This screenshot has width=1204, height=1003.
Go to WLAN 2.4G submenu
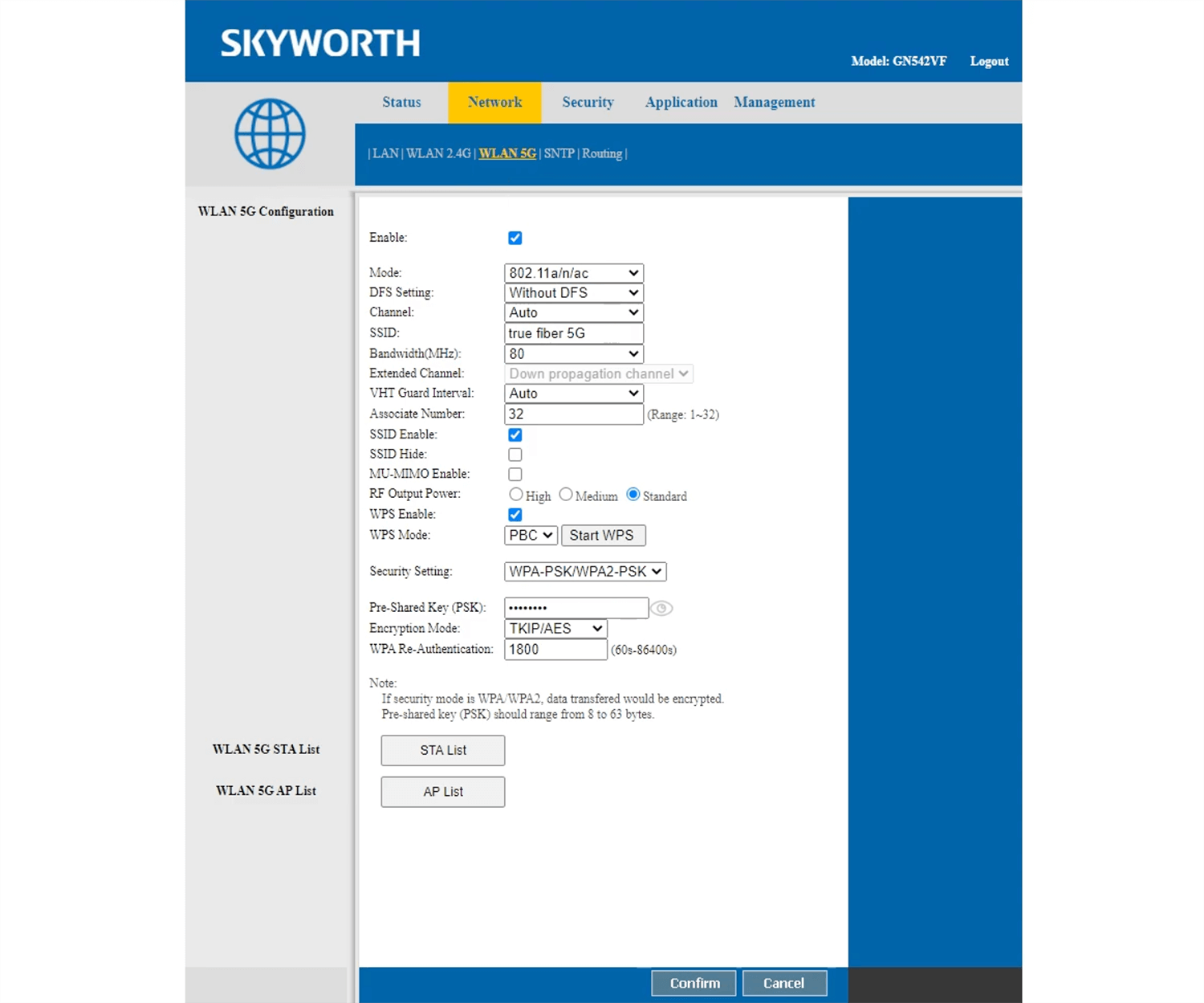click(x=438, y=153)
